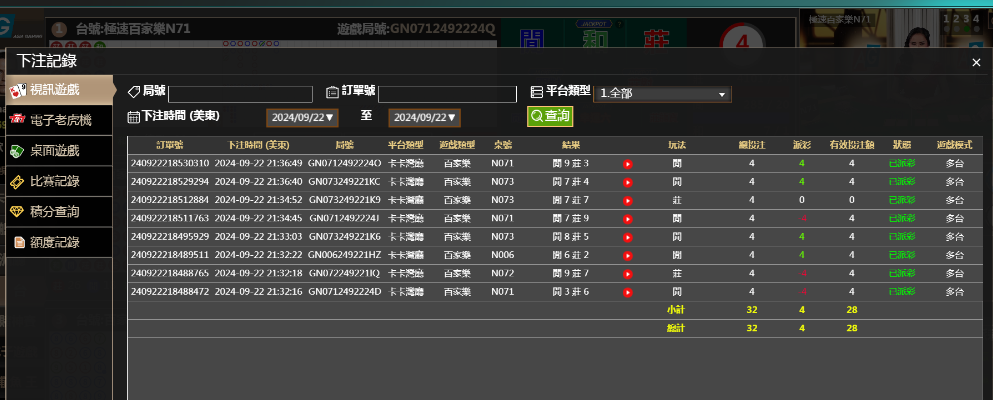
Task: Open the 桌面遊戲 records tab
Action: pos(58,151)
